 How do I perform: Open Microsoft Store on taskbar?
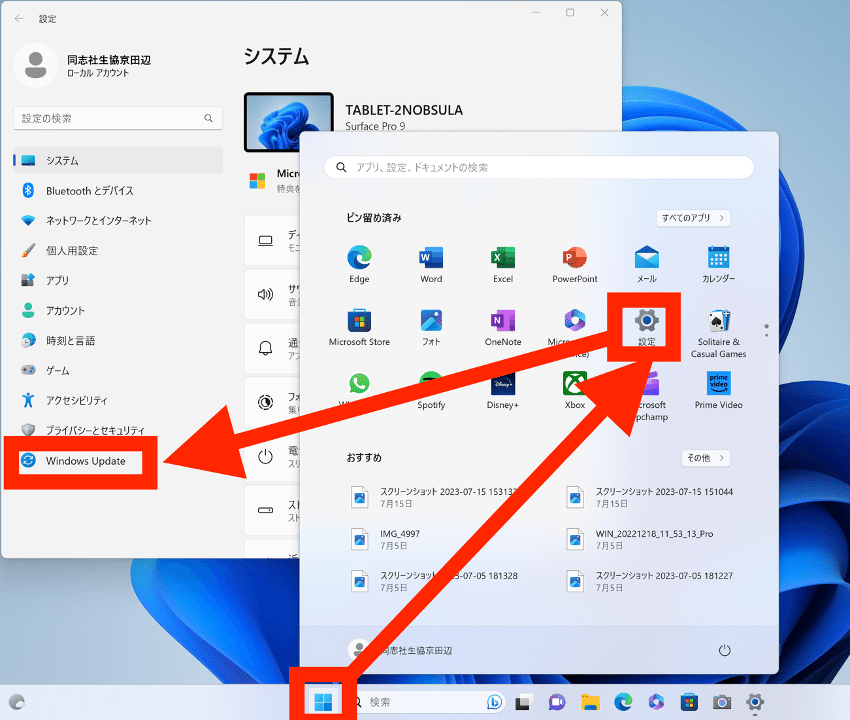[689, 702]
